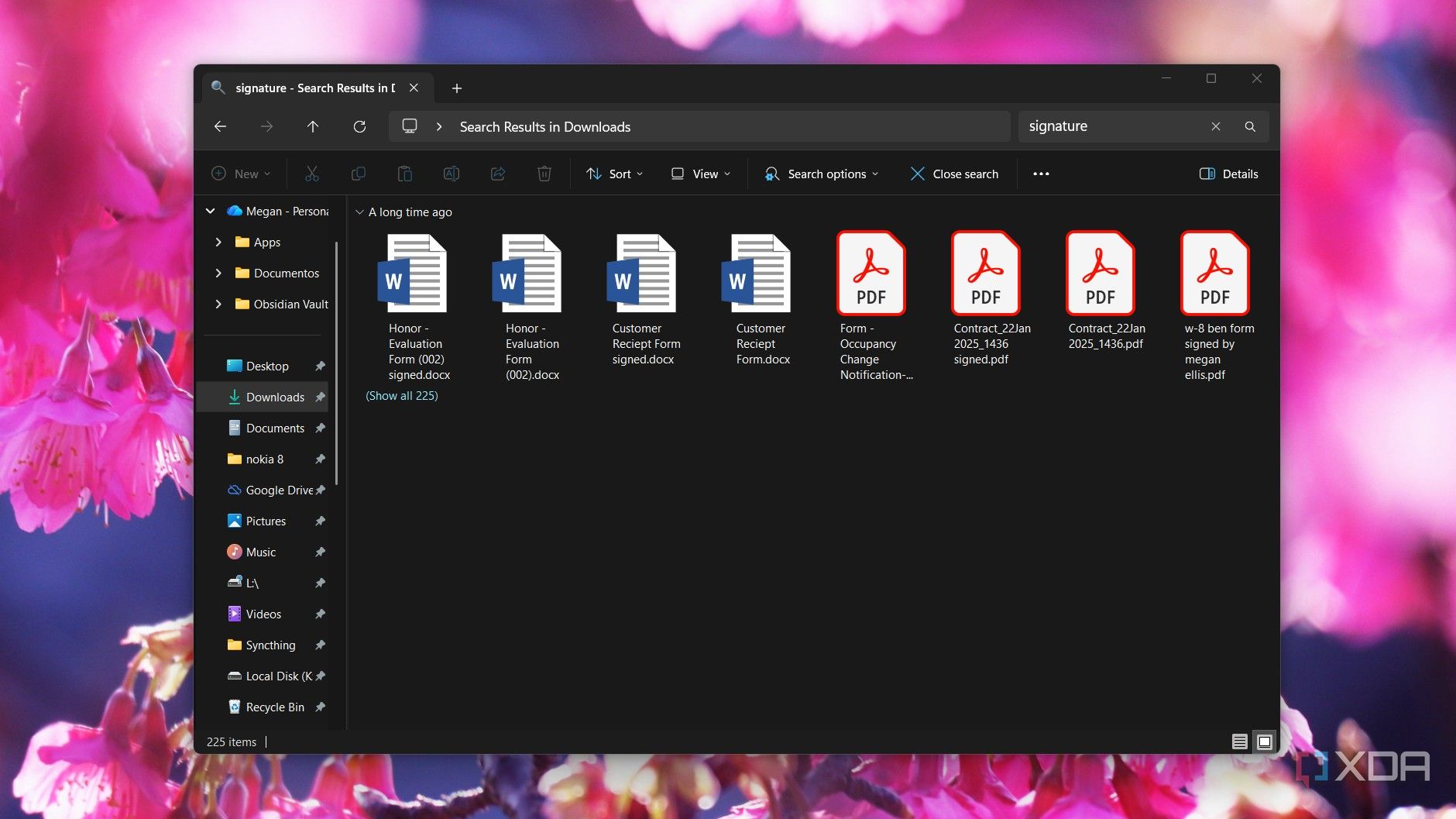Click the magnifier search button

pos(1250,126)
